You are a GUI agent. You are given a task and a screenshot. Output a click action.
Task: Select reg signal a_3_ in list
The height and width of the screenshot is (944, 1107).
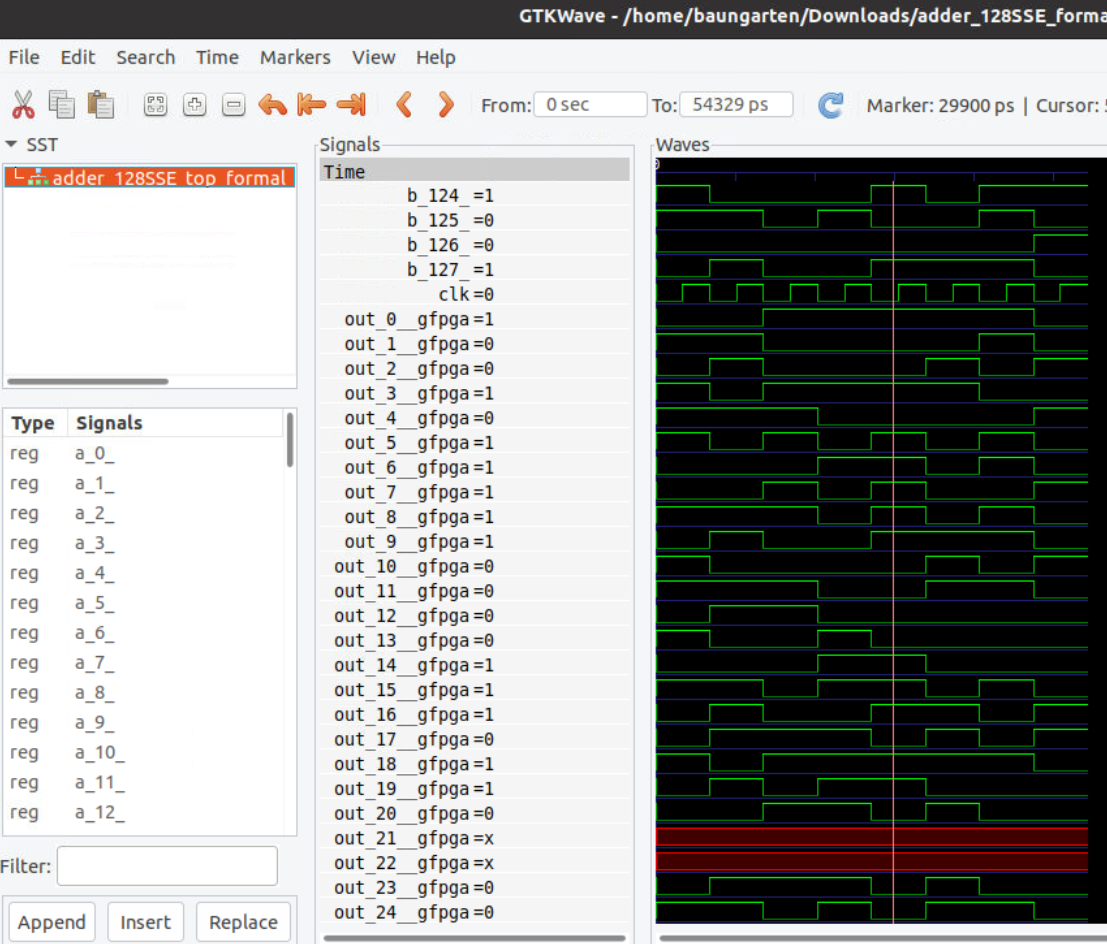point(144,543)
